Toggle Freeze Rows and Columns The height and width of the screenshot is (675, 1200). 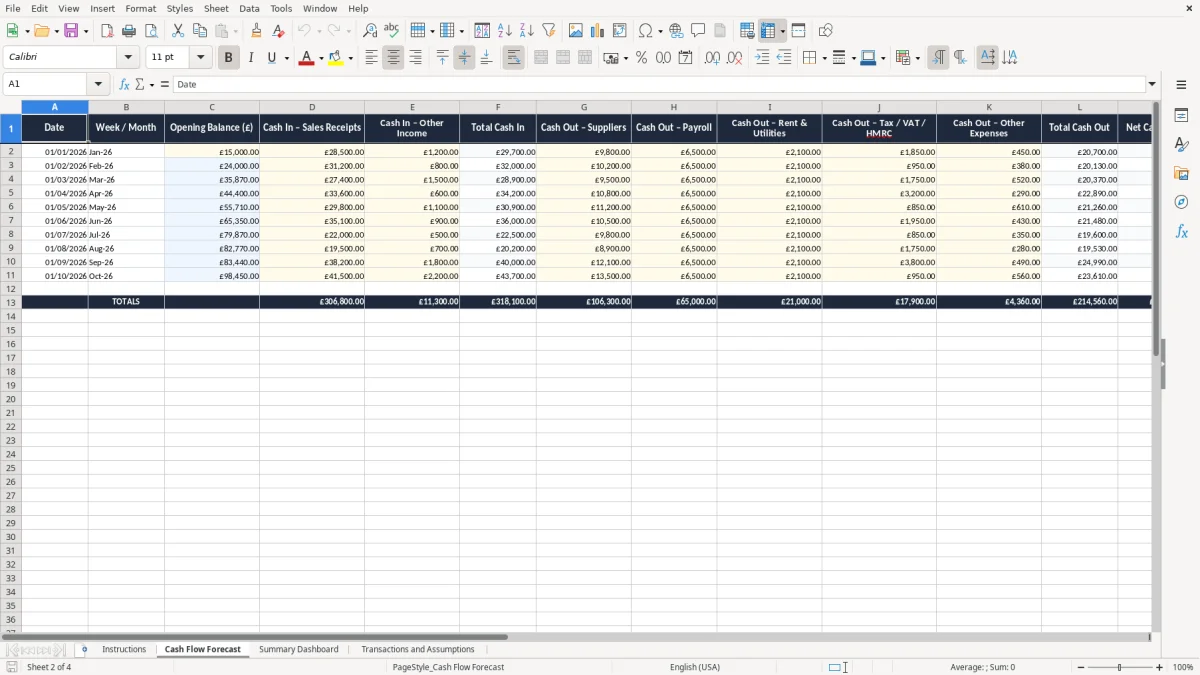pyautogui.click(x=768, y=31)
